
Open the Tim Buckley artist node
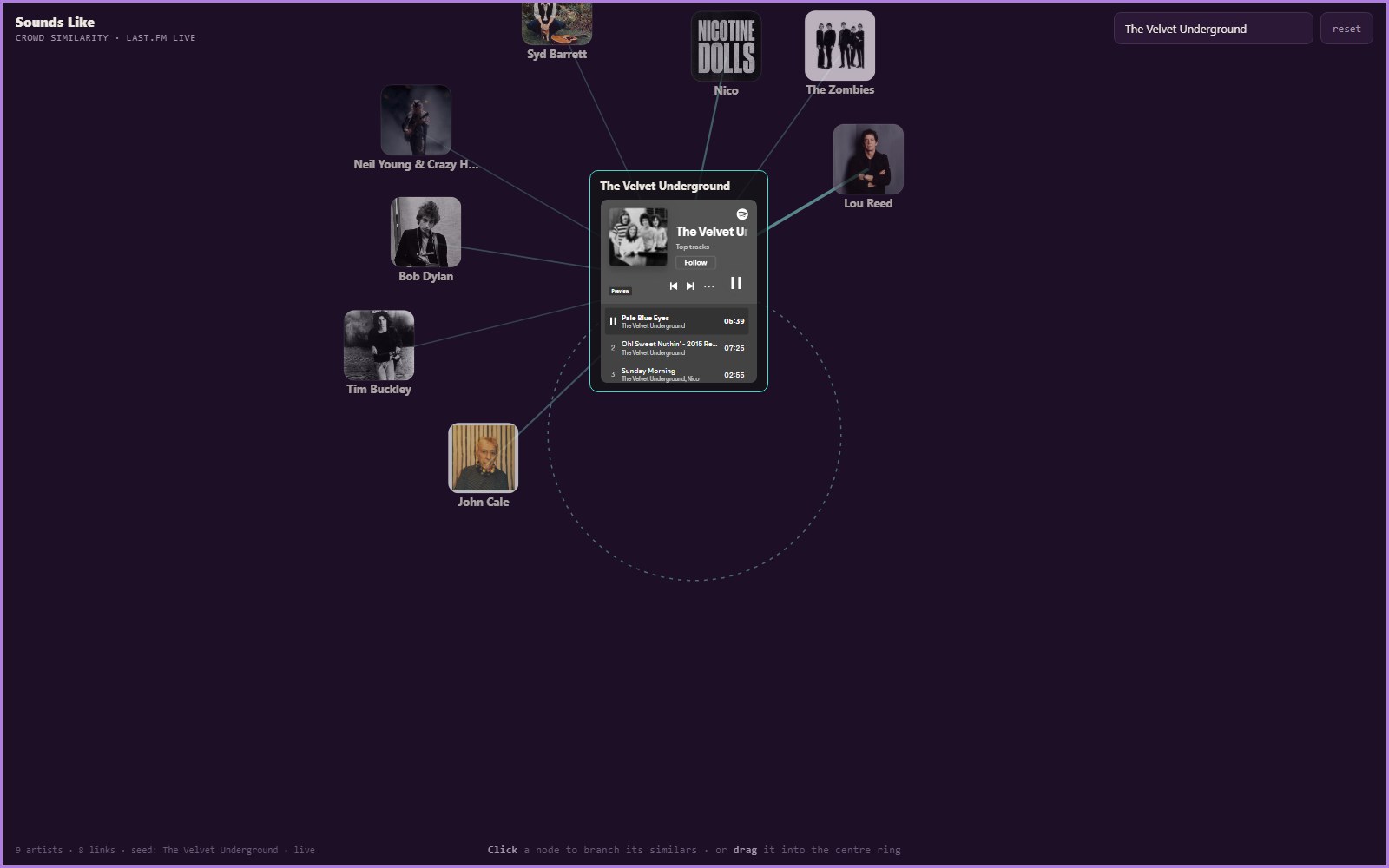[x=379, y=345]
